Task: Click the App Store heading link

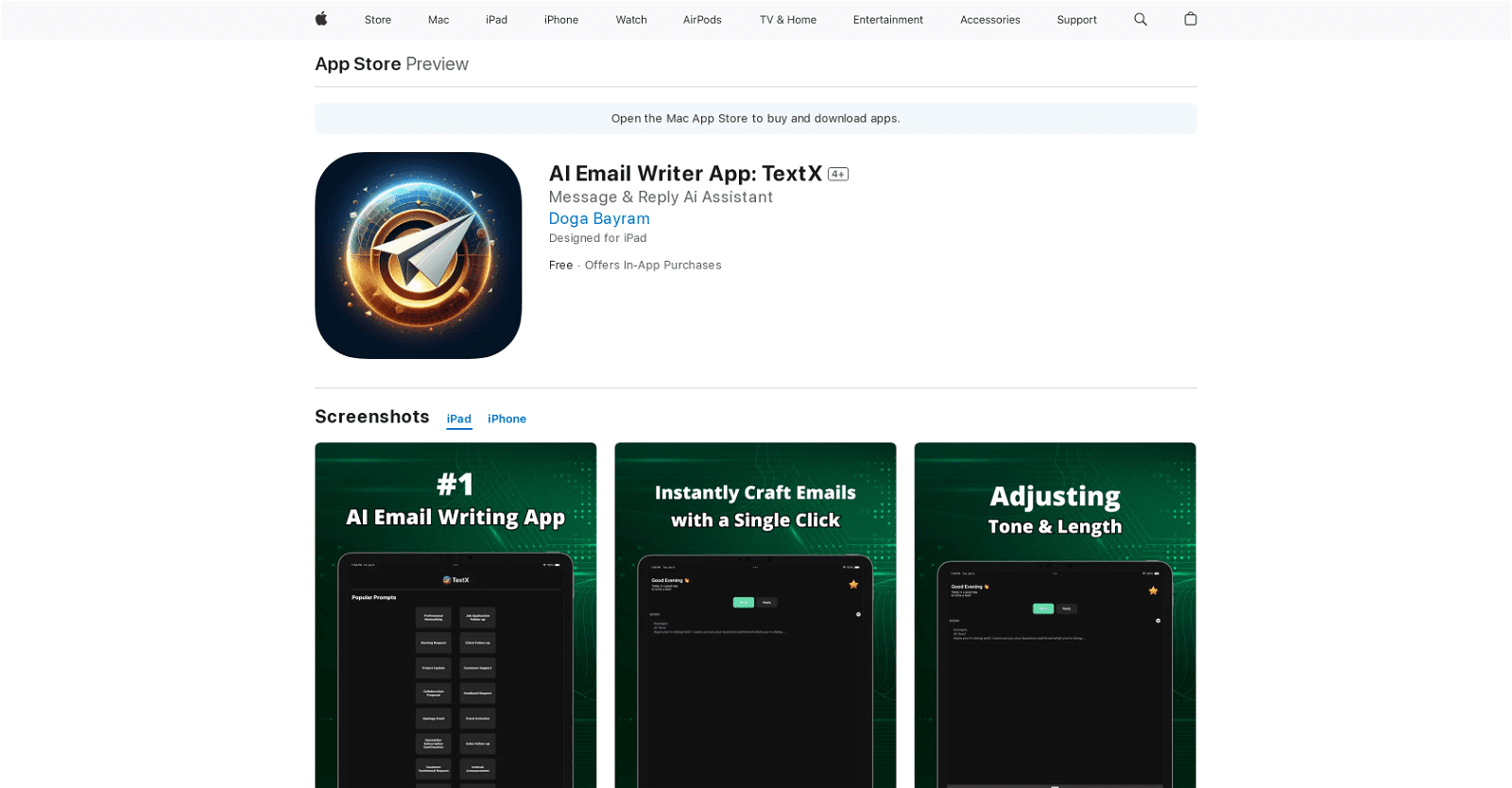Action: (358, 64)
